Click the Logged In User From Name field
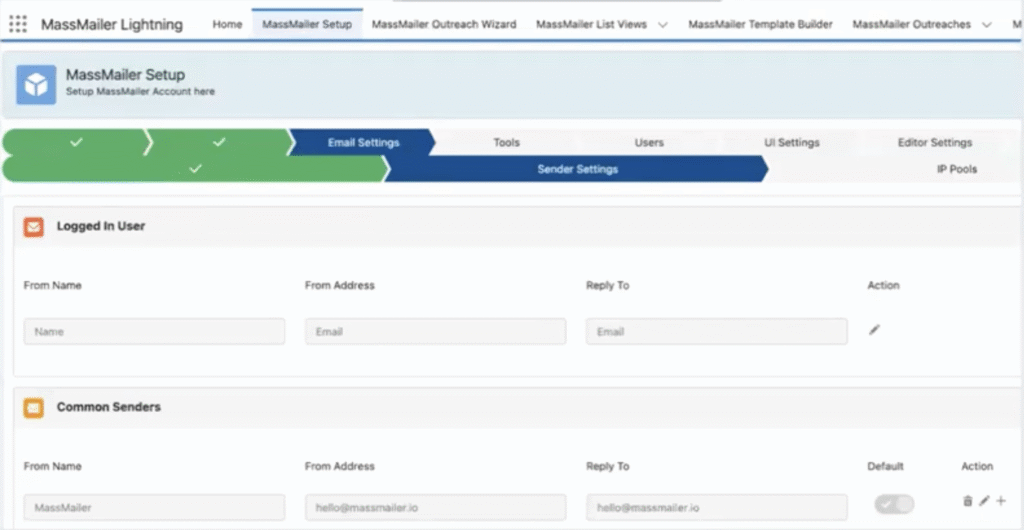 [154, 331]
